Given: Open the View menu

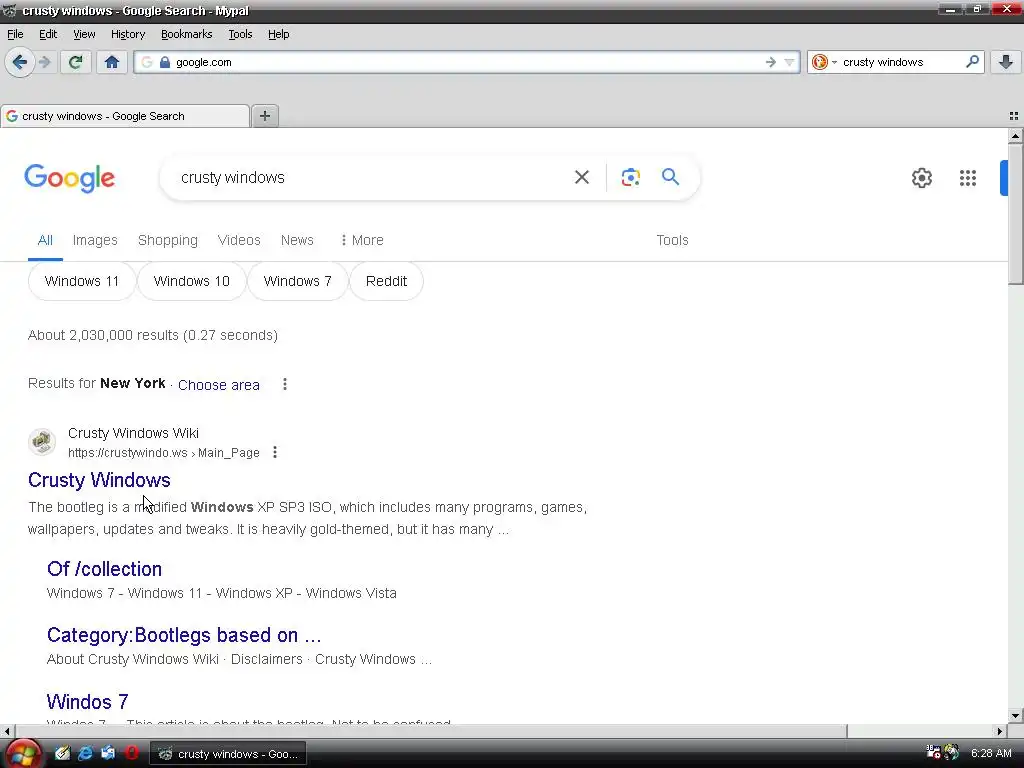Looking at the screenshot, I should point(84,34).
